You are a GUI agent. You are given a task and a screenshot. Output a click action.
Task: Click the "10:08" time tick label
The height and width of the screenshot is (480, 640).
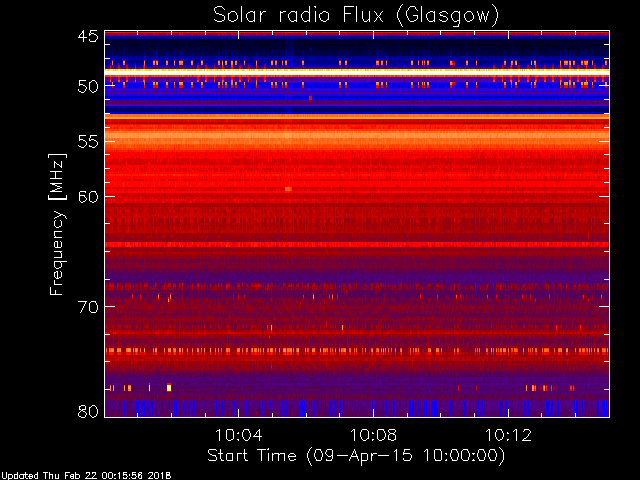click(373, 435)
